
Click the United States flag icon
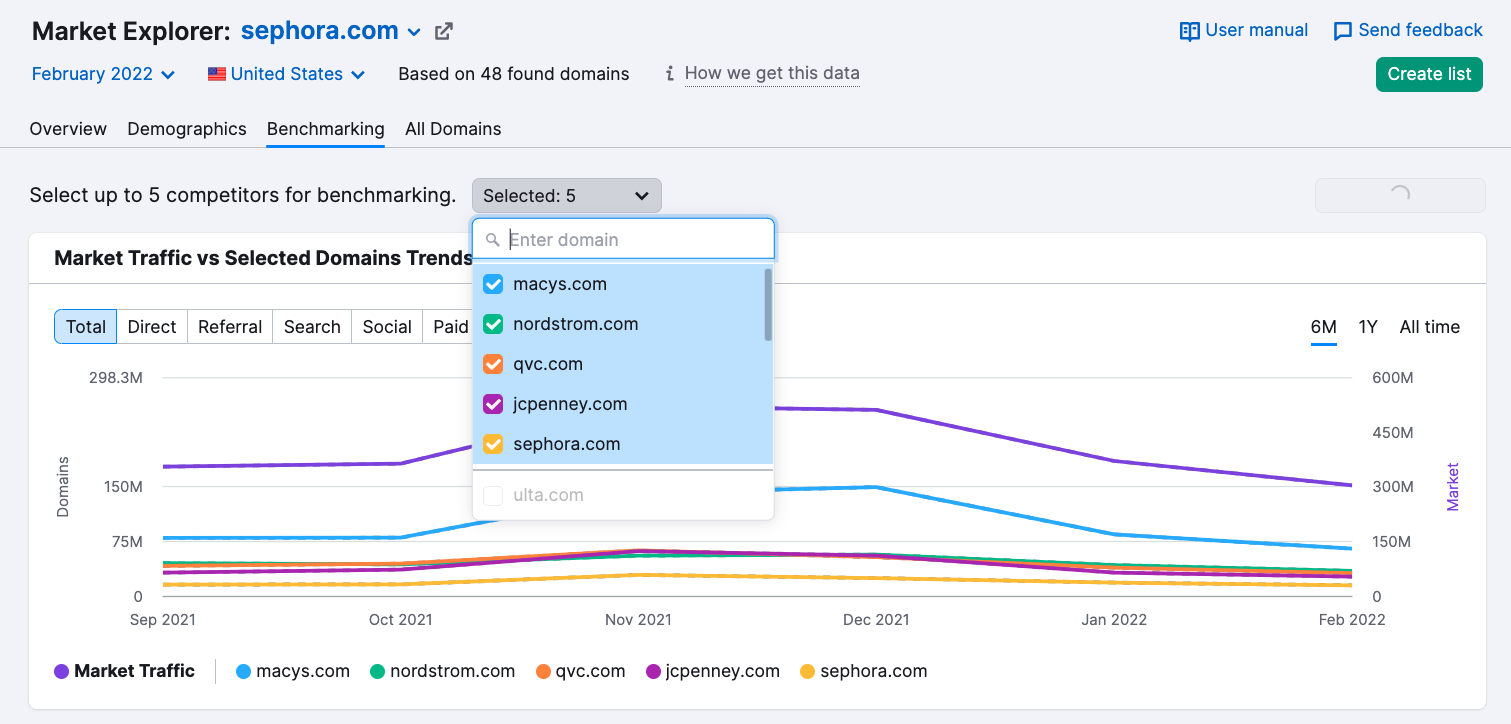click(216, 74)
